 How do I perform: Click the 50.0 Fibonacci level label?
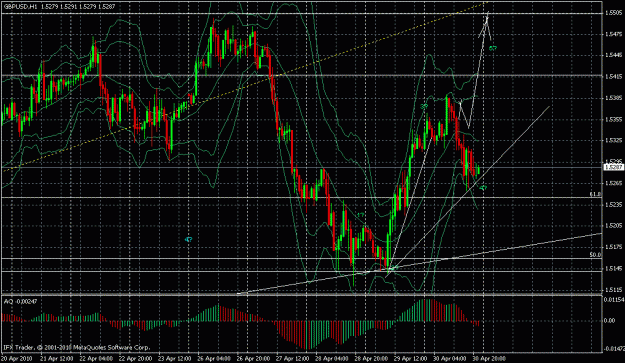click(595, 254)
